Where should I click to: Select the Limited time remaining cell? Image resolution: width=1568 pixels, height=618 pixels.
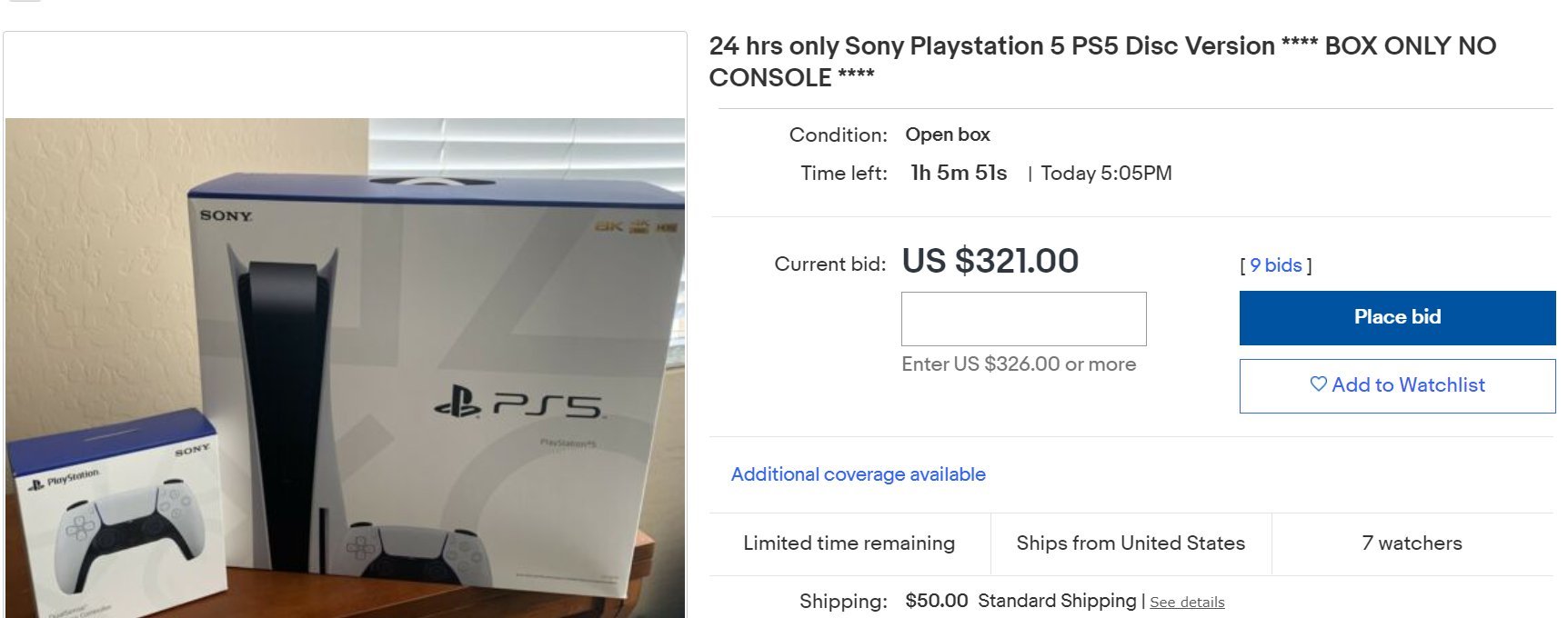click(849, 543)
